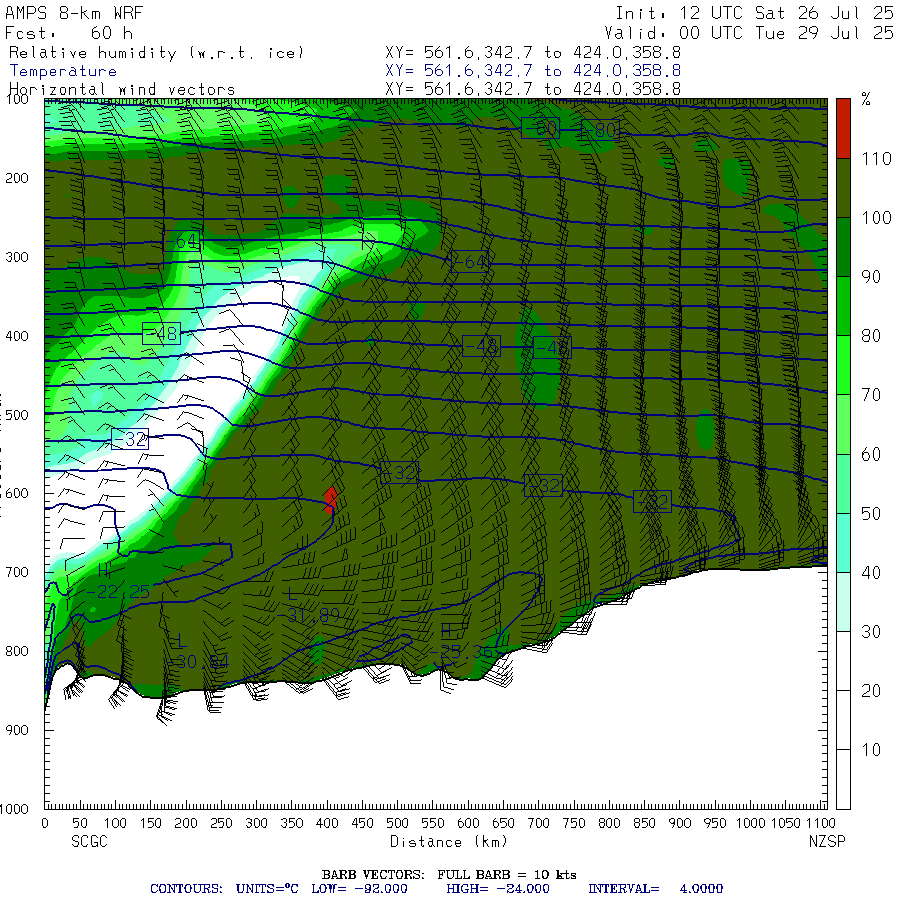
Task: Click the "INTERVAL= 4.0000" contour value
Action: coord(655,889)
